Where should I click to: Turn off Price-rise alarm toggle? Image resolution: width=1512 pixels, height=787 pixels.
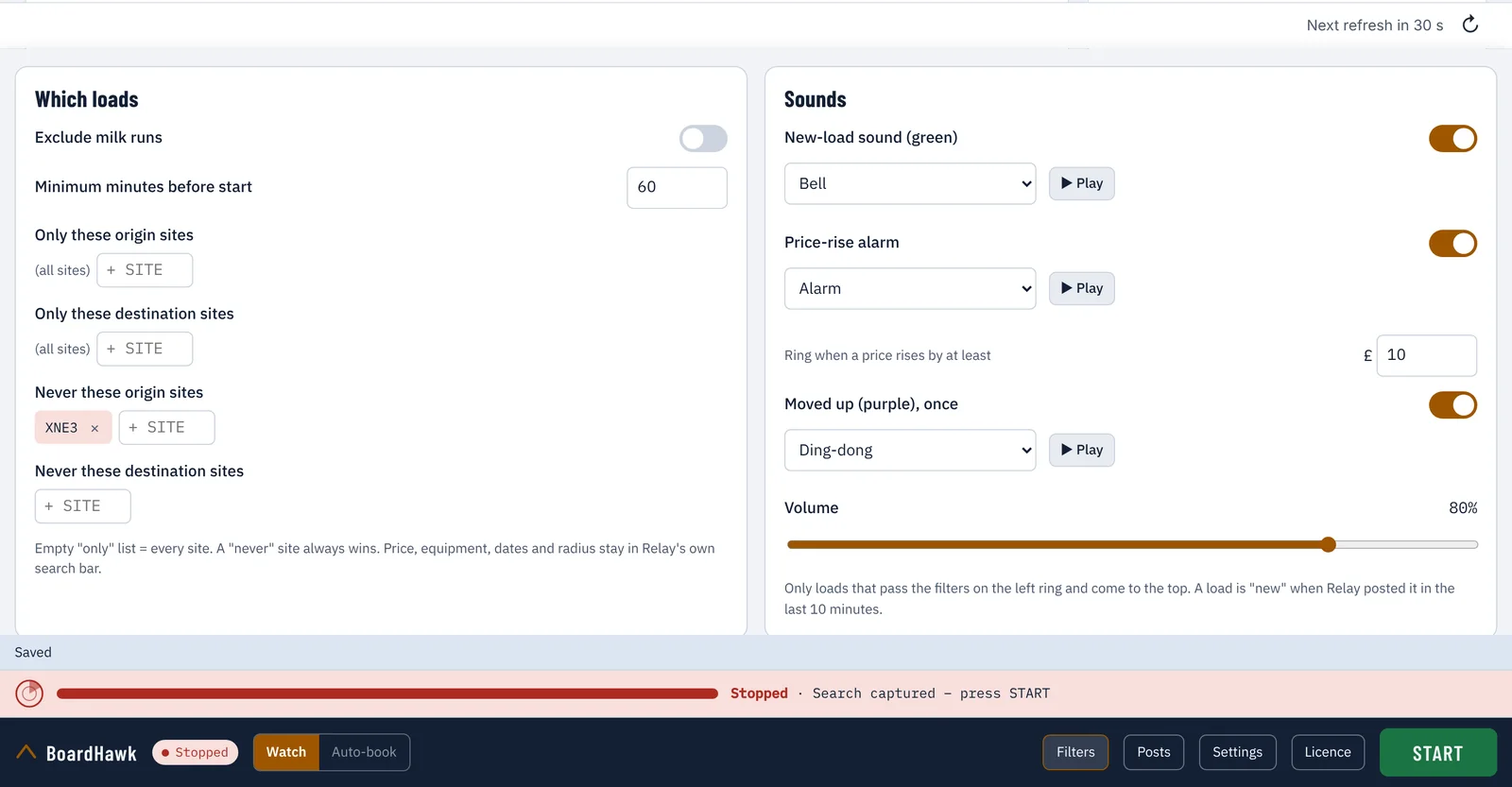[x=1452, y=244]
